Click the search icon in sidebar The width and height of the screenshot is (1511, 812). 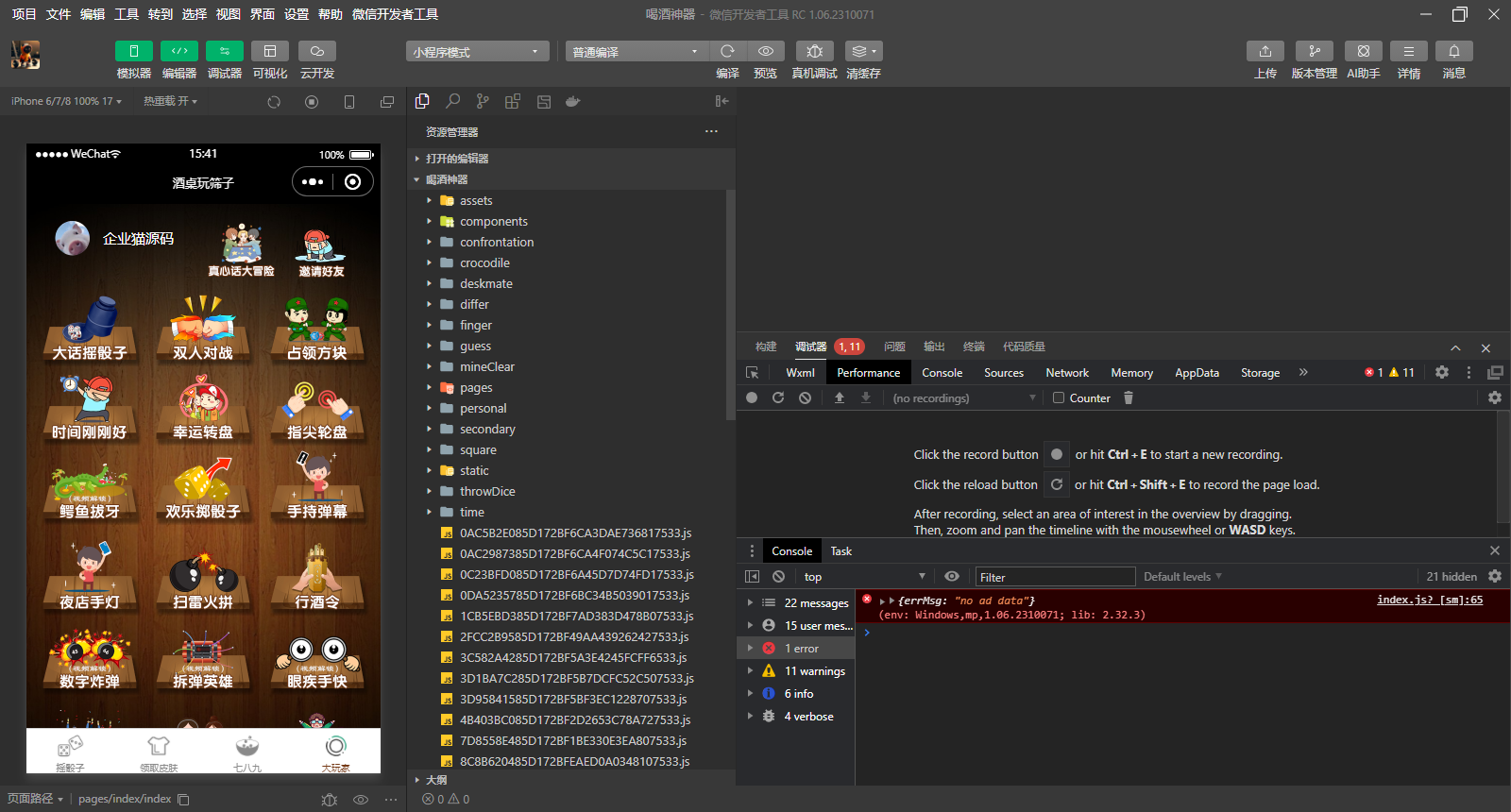click(x=453, y=101)
